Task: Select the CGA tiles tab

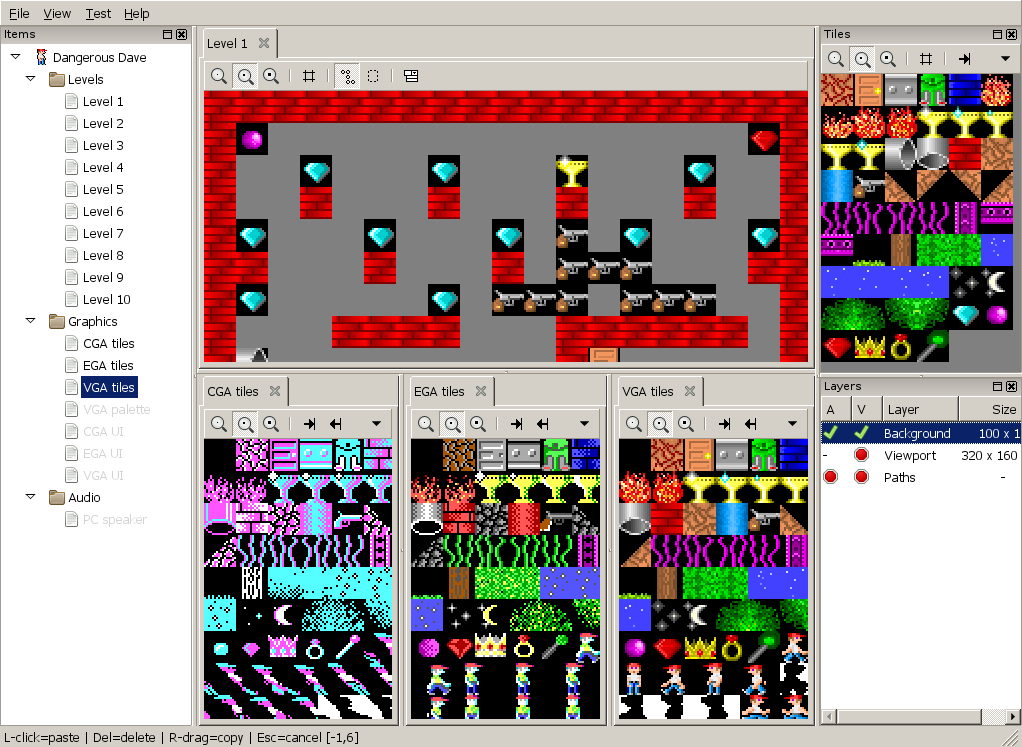Action: [233, 391]
